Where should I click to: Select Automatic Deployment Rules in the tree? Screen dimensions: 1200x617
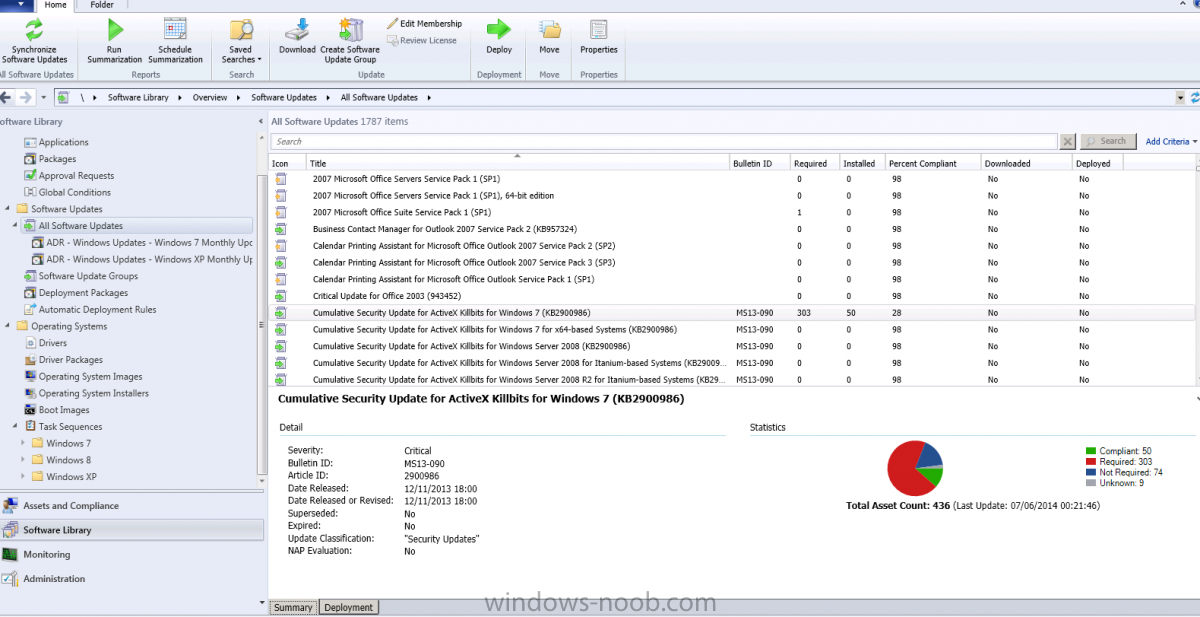point(97,310)
